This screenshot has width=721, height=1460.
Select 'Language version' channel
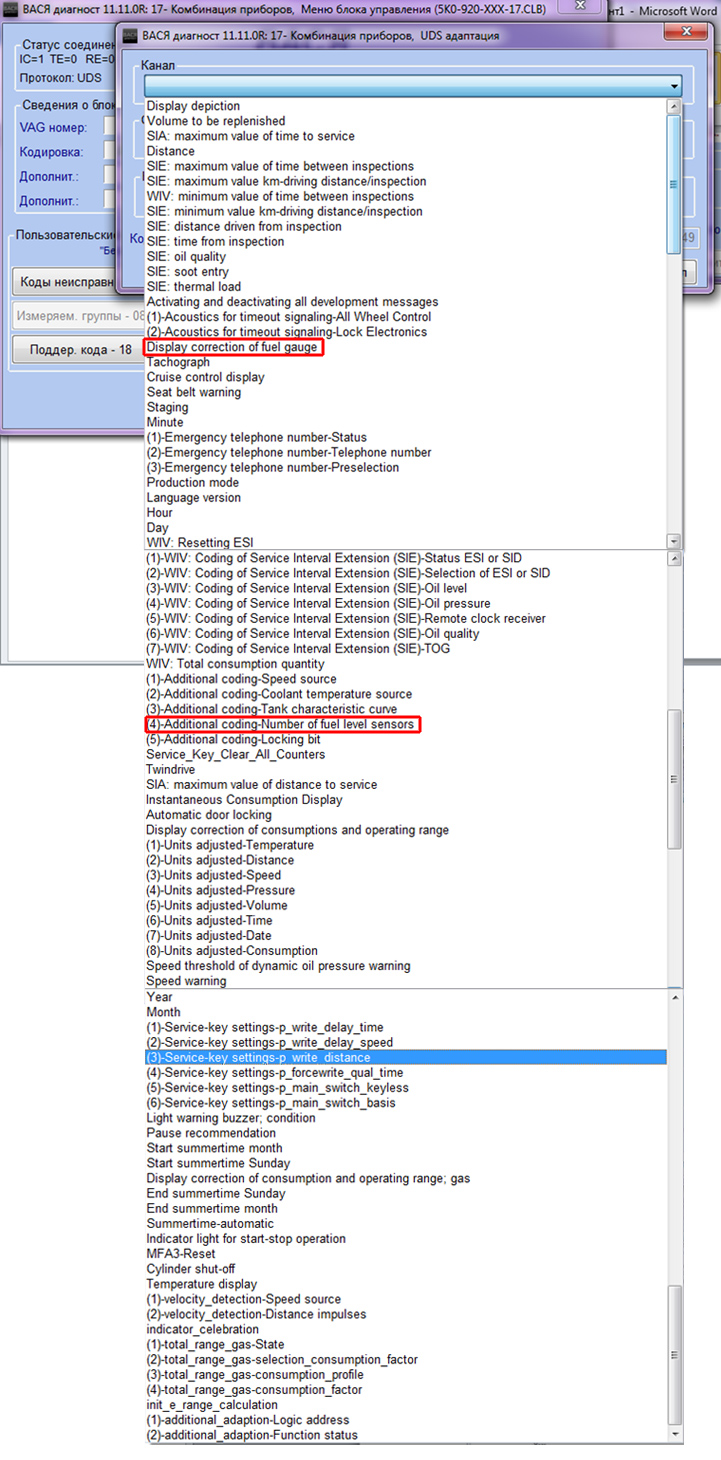click(x=194, y=497)
